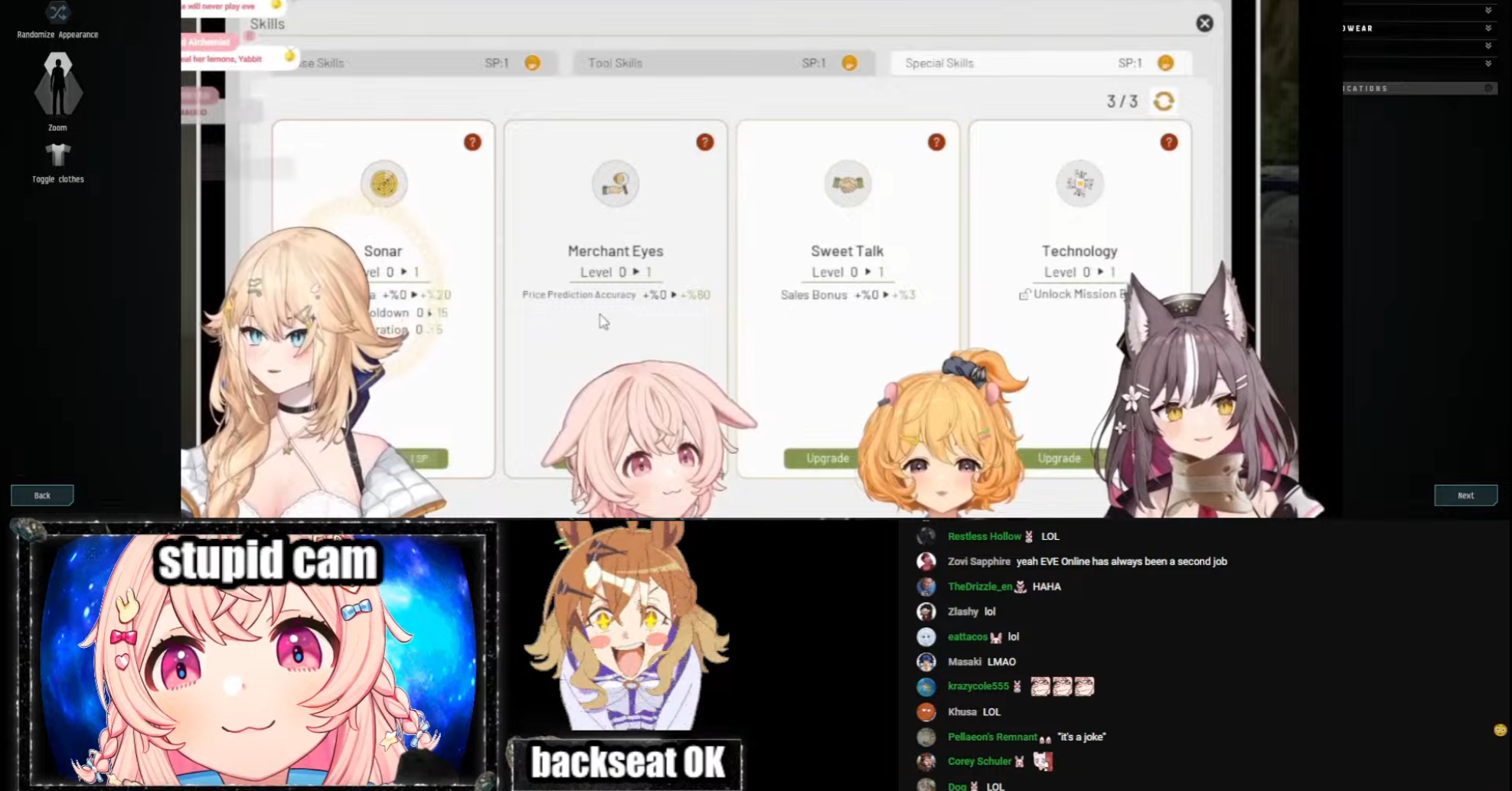Click the Zoom silhouette figure icon
This screenshot has width=1512, height=791.
58,85
